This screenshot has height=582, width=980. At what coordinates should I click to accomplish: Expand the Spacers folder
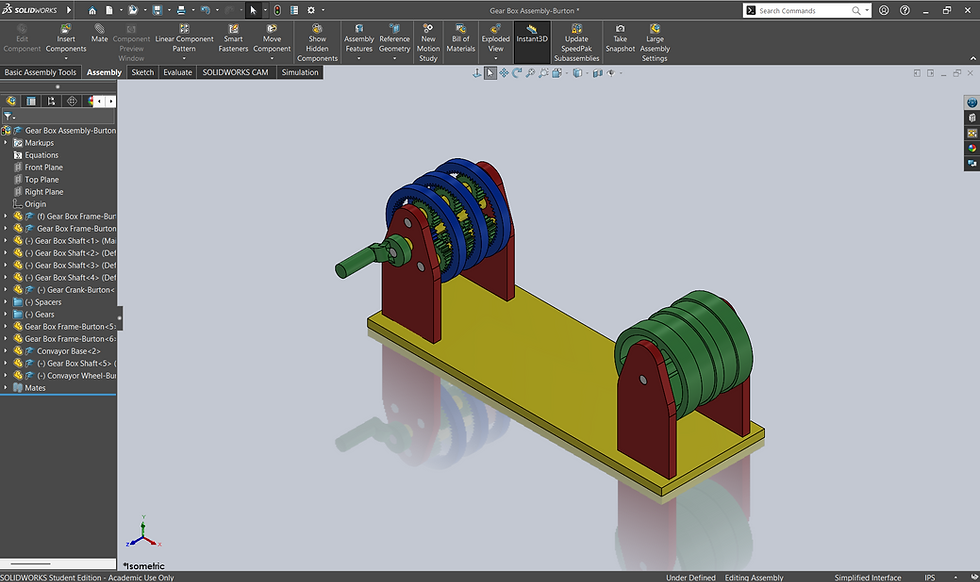(x=6, y=302)
